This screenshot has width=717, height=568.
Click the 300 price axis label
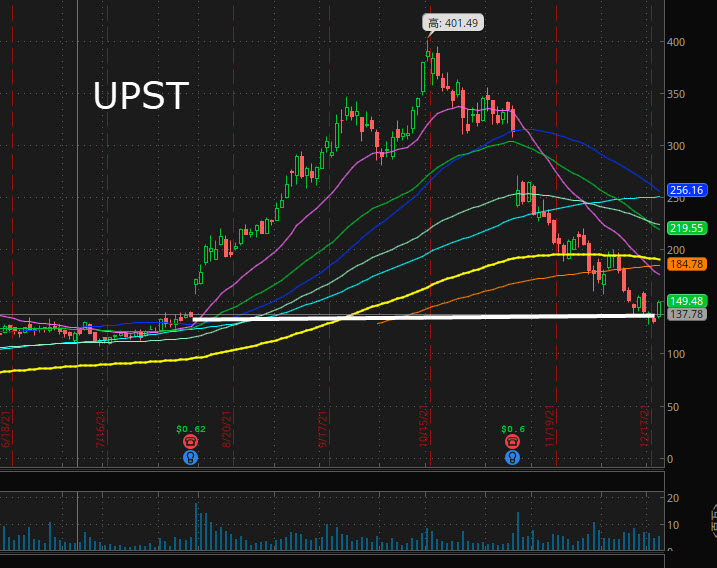676,146
